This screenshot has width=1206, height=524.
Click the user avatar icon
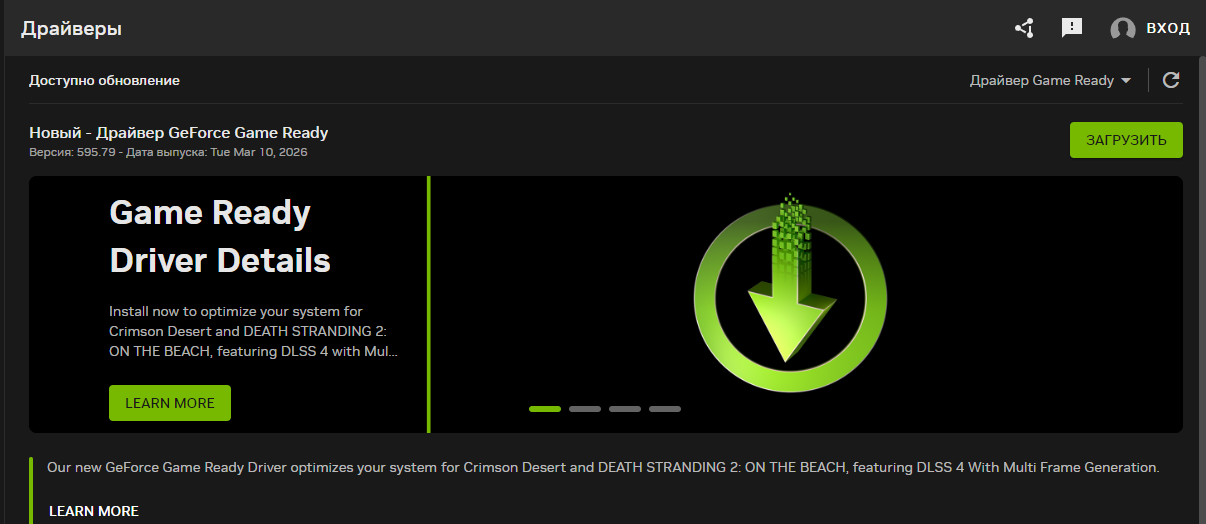1123,29
